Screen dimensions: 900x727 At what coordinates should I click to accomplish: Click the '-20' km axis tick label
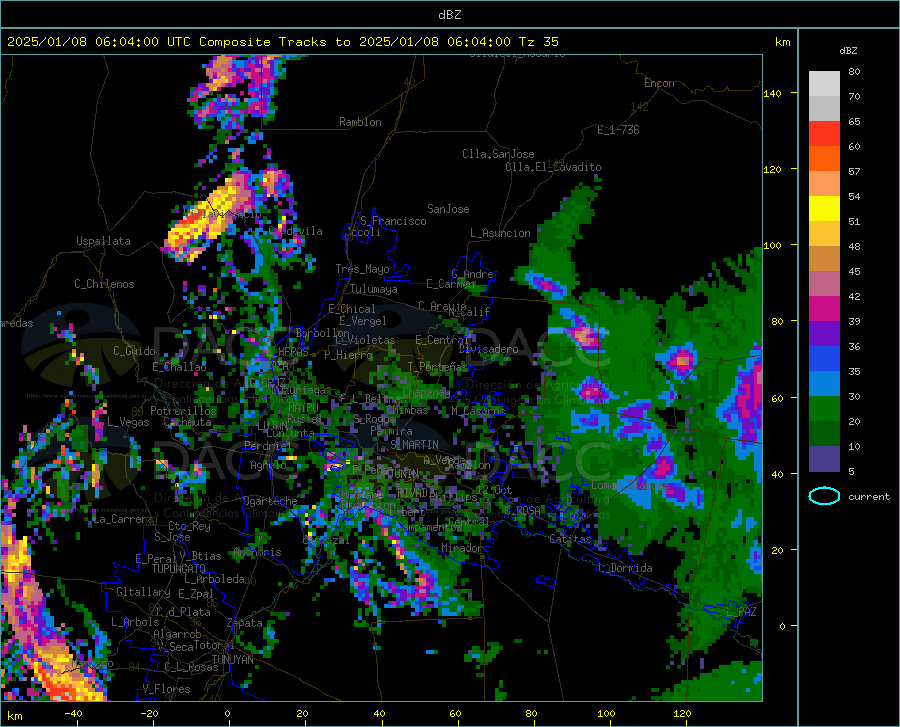pos(149,713)
